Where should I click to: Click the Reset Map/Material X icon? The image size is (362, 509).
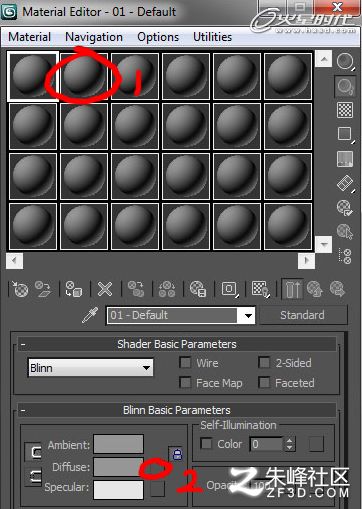pyautogui.click(x=105, y=289)
